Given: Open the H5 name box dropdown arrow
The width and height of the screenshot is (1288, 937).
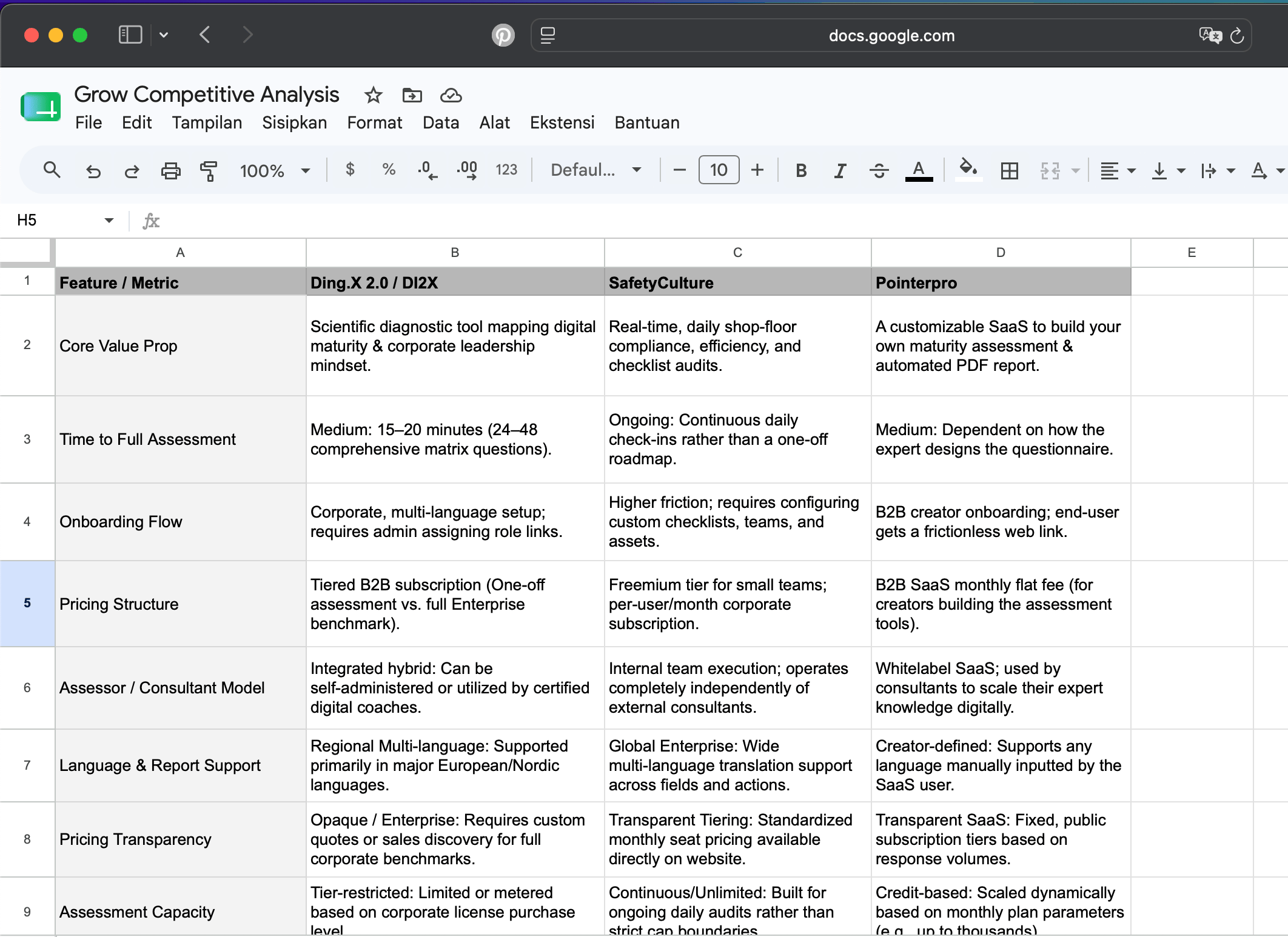Looking at the screenshot, I should [x=109, y=220].
